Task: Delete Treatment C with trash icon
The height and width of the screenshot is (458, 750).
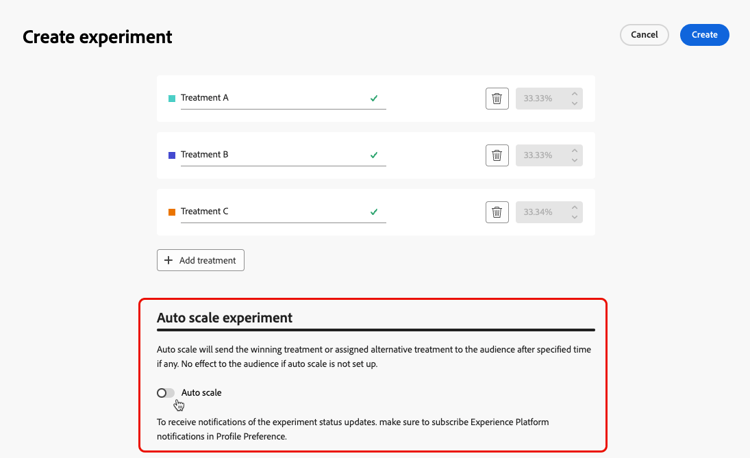Action: pyautogui.click(x=497, y=212)
